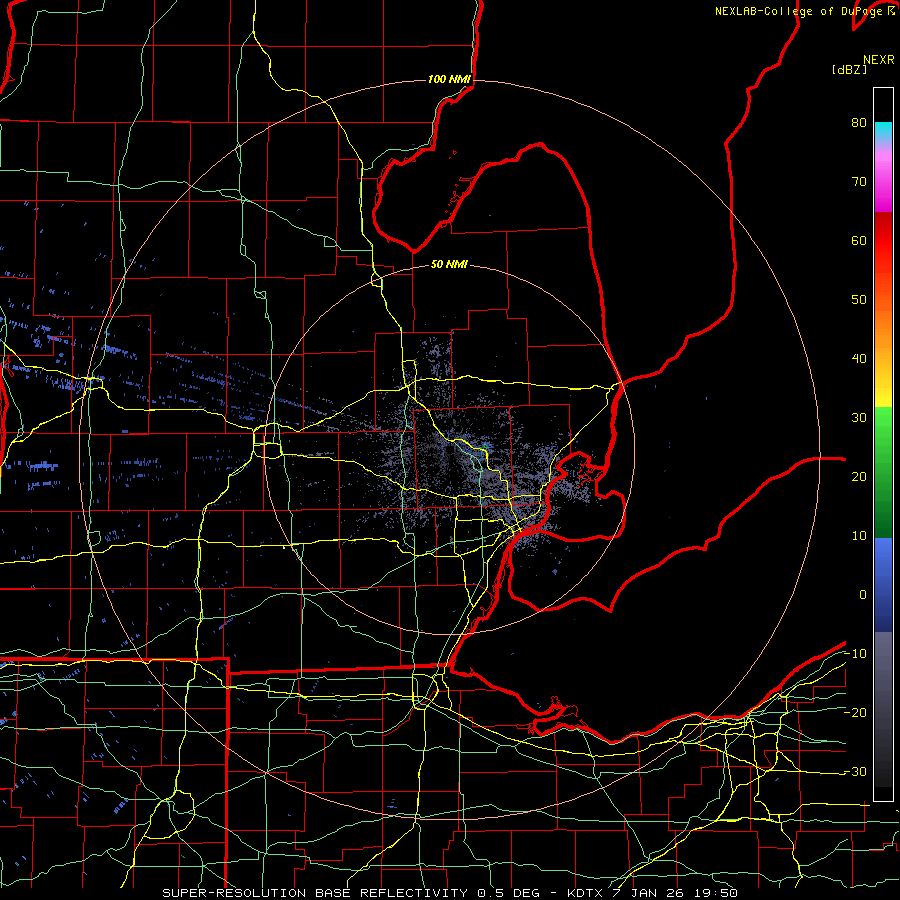Click the 100 NMI range ring label
Image resolution: width=900 pixels, height=900 pixels.
point(449,79)
